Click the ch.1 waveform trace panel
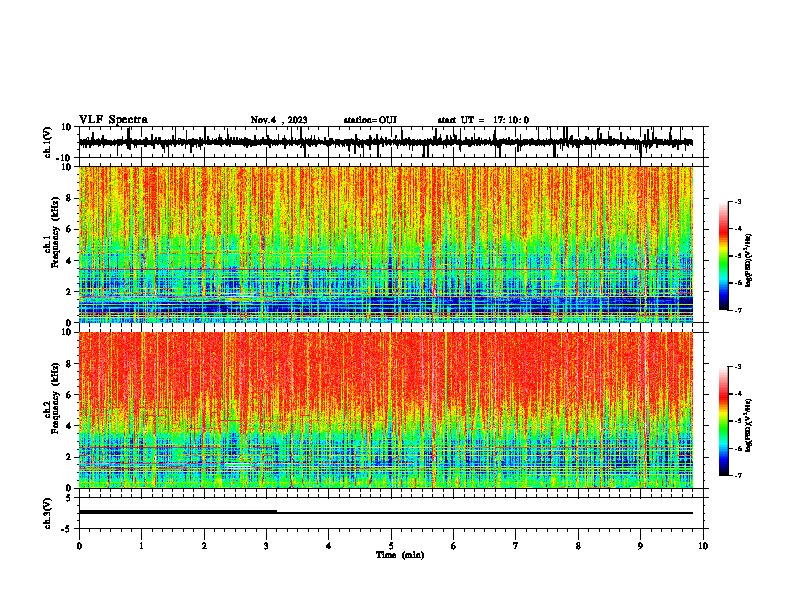Image resolution: width=792 pixels, height=612 pixels. click(x=391, y=142)
